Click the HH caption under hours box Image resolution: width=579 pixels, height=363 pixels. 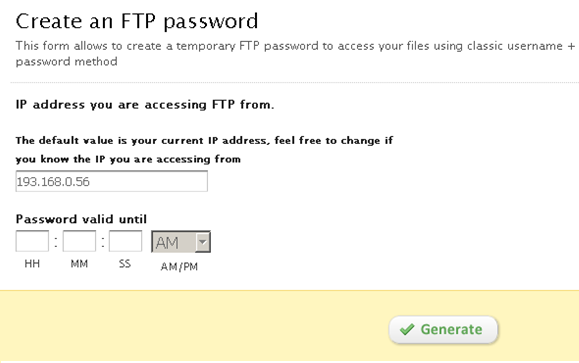coord(32,264)
